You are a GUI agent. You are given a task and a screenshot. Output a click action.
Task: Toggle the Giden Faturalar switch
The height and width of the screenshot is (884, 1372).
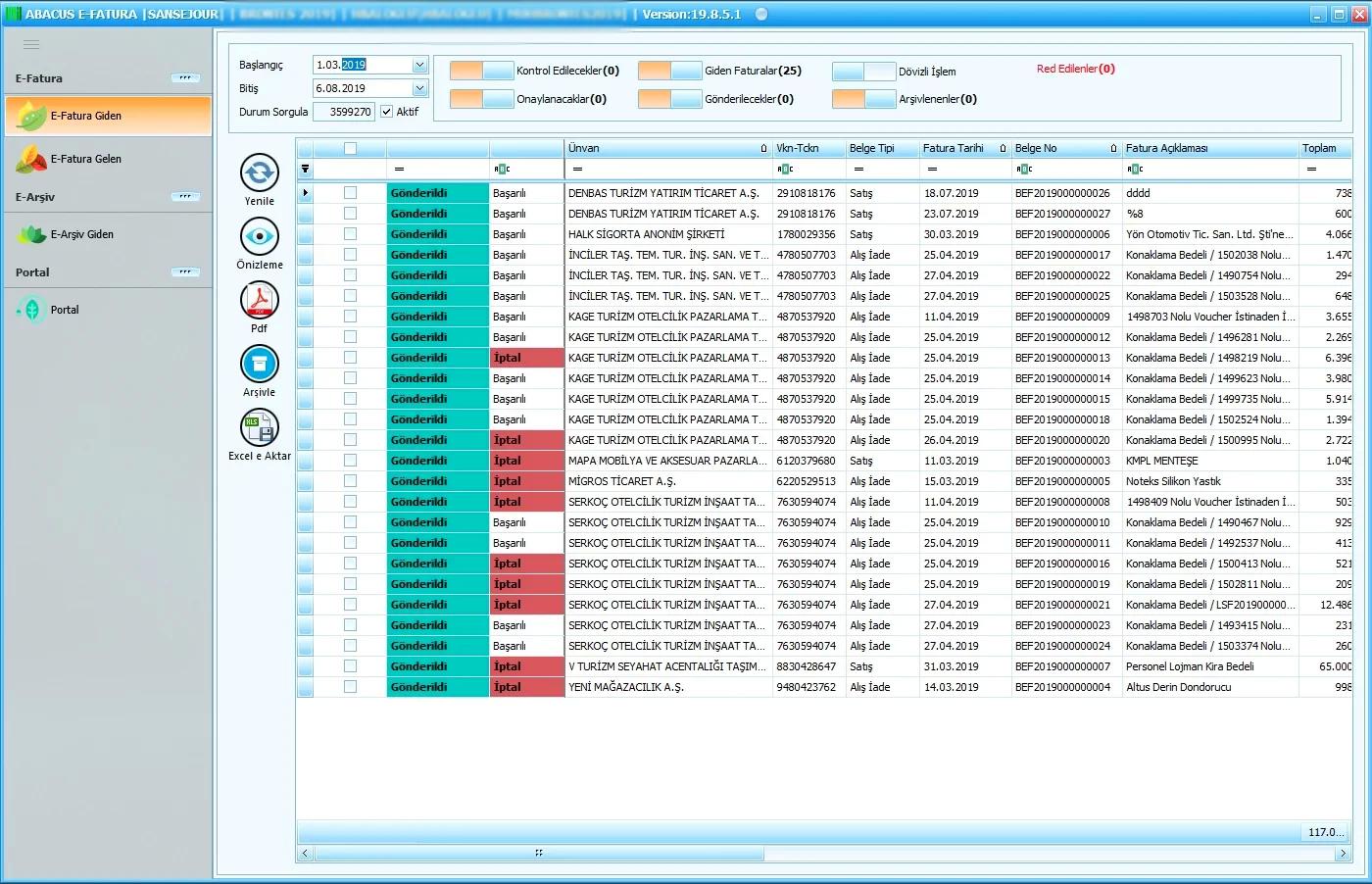pyautogui.click(x=669, y=71)
